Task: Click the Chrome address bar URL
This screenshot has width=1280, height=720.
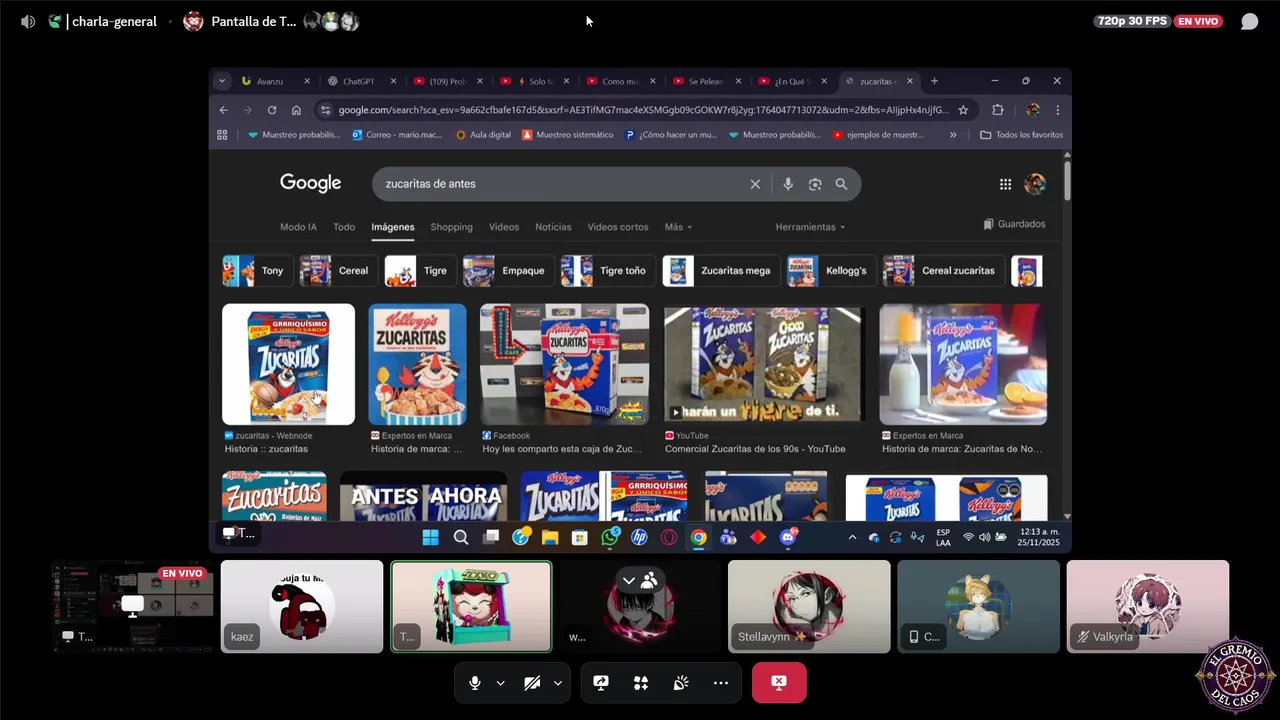Action: 644,110
